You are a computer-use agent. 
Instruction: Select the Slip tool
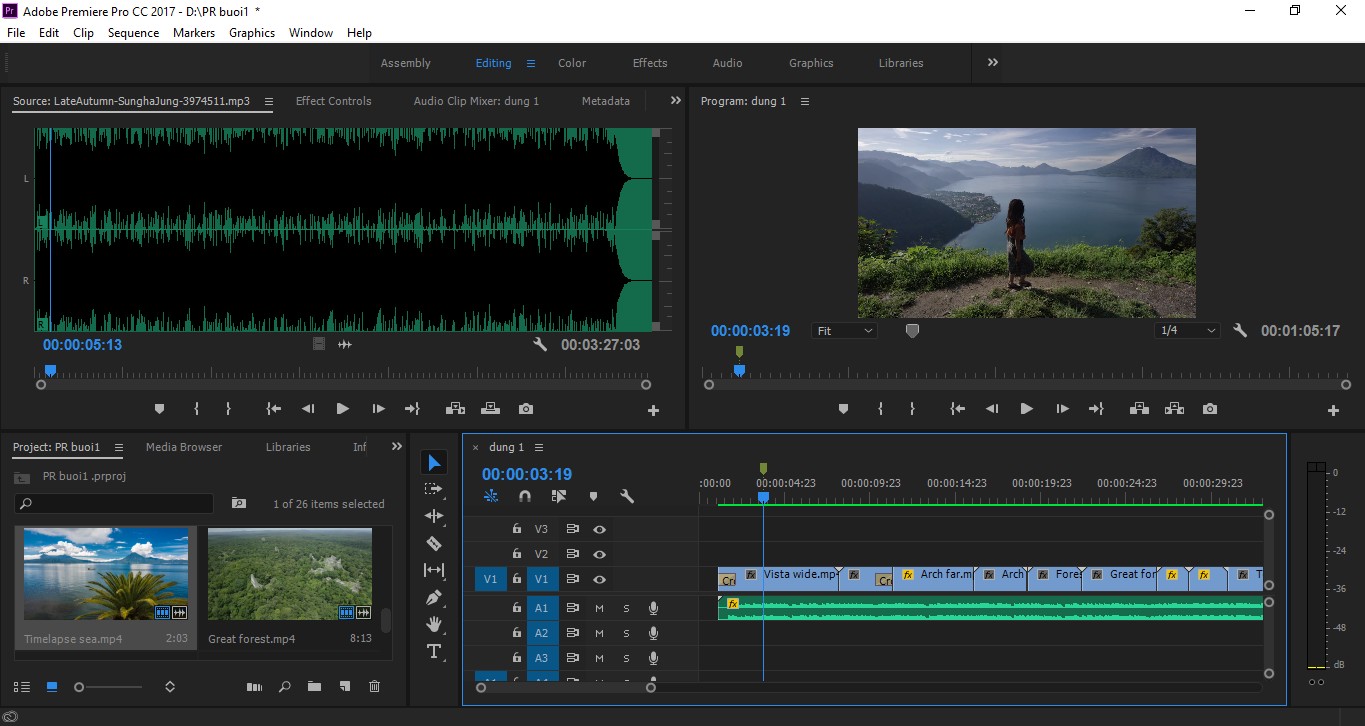(x=434, y=570)
